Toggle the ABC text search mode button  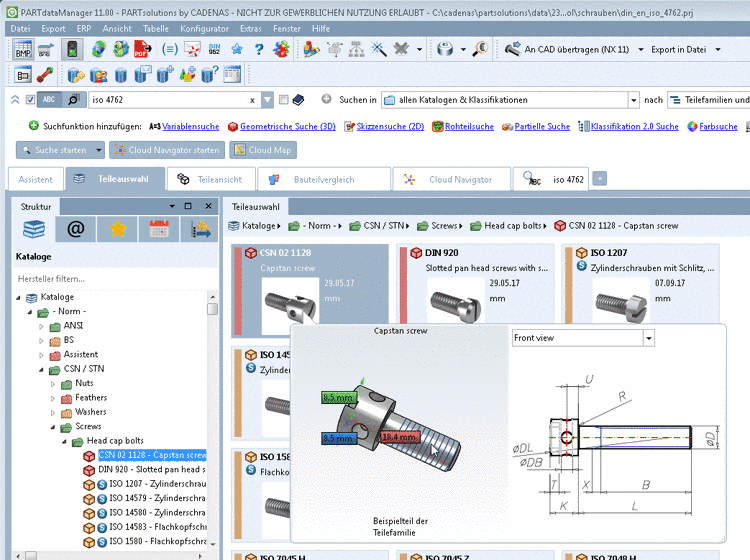coord(50,100)
